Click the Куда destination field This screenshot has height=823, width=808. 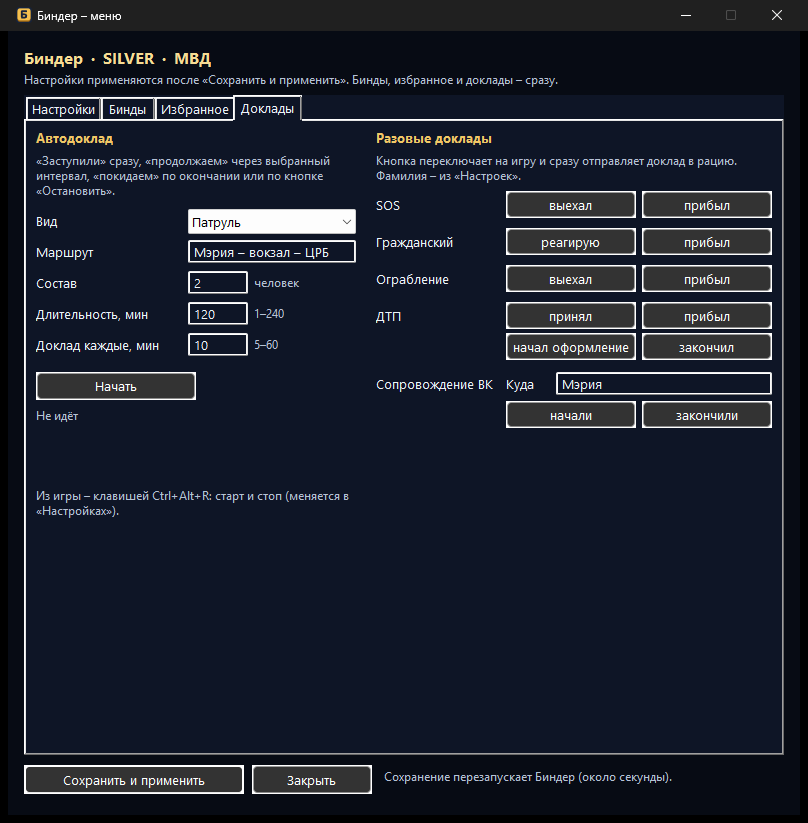click(x=664, y=384)
